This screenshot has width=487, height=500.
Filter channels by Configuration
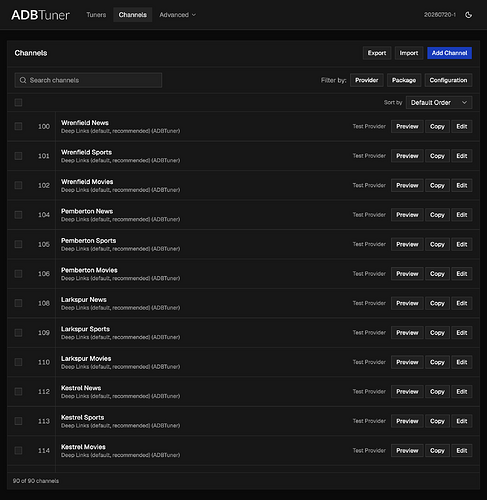coord(448,80)
